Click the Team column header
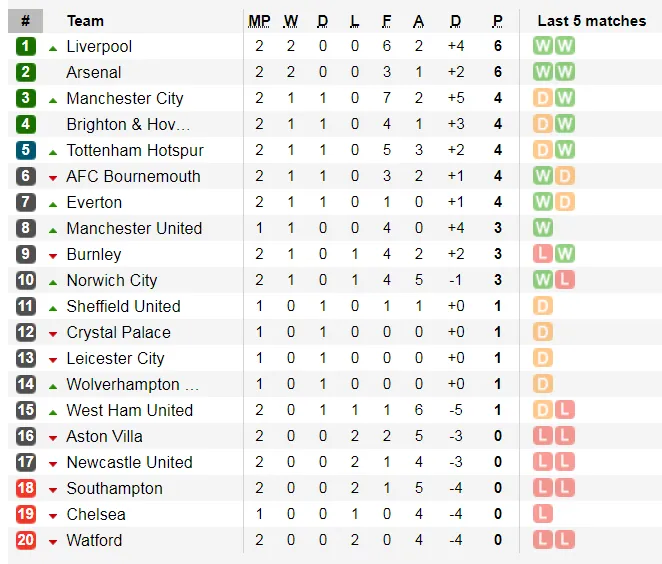Screen dimensions: 662x564 pyautogui.click(x=85, y=21)
